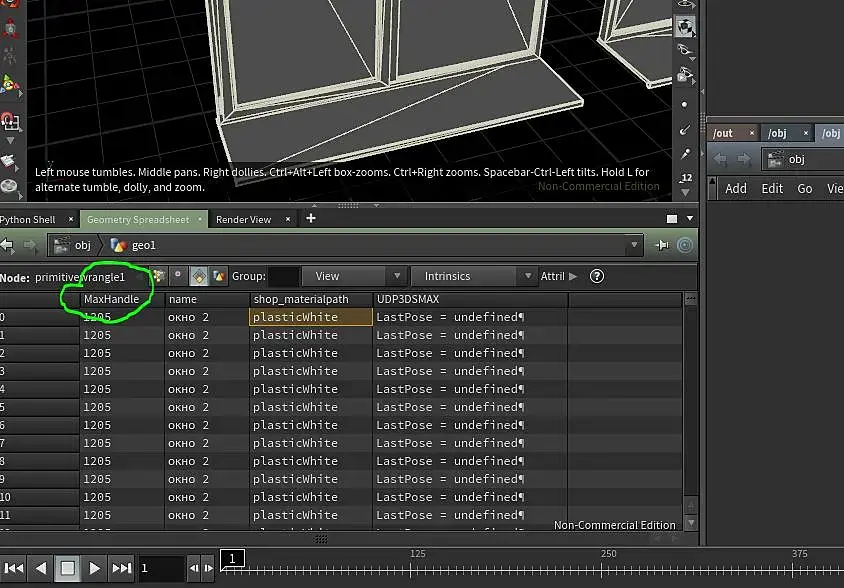Screen dimensions: 844x588
Task: Show primitives attributes in spreadsheet
Action: (x=199, y=276)
